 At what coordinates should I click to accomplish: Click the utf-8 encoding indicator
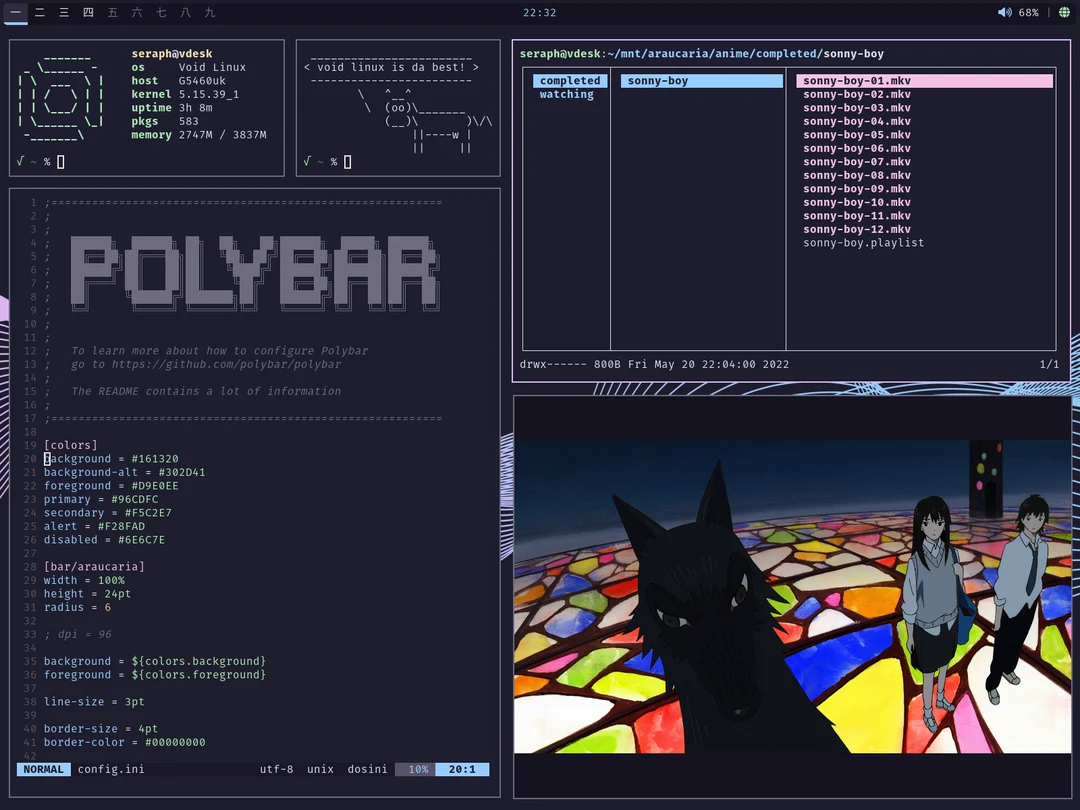coord(277,769)
